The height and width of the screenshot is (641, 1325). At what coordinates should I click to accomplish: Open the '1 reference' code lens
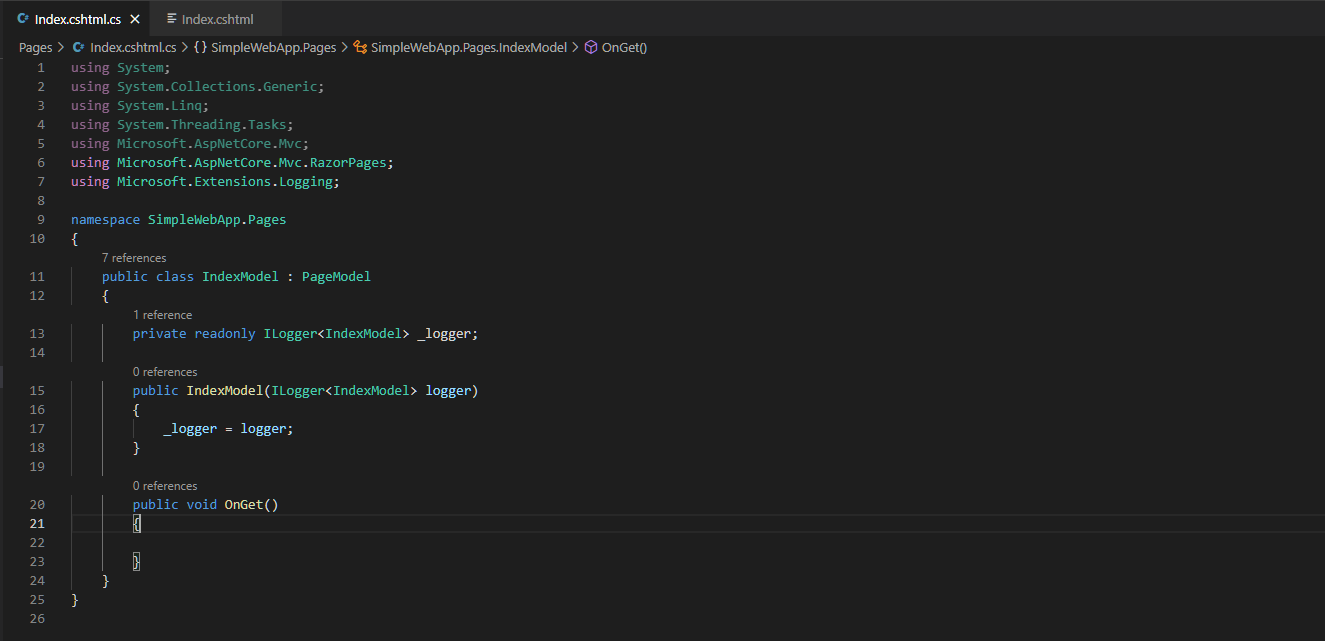coord(162,315)
